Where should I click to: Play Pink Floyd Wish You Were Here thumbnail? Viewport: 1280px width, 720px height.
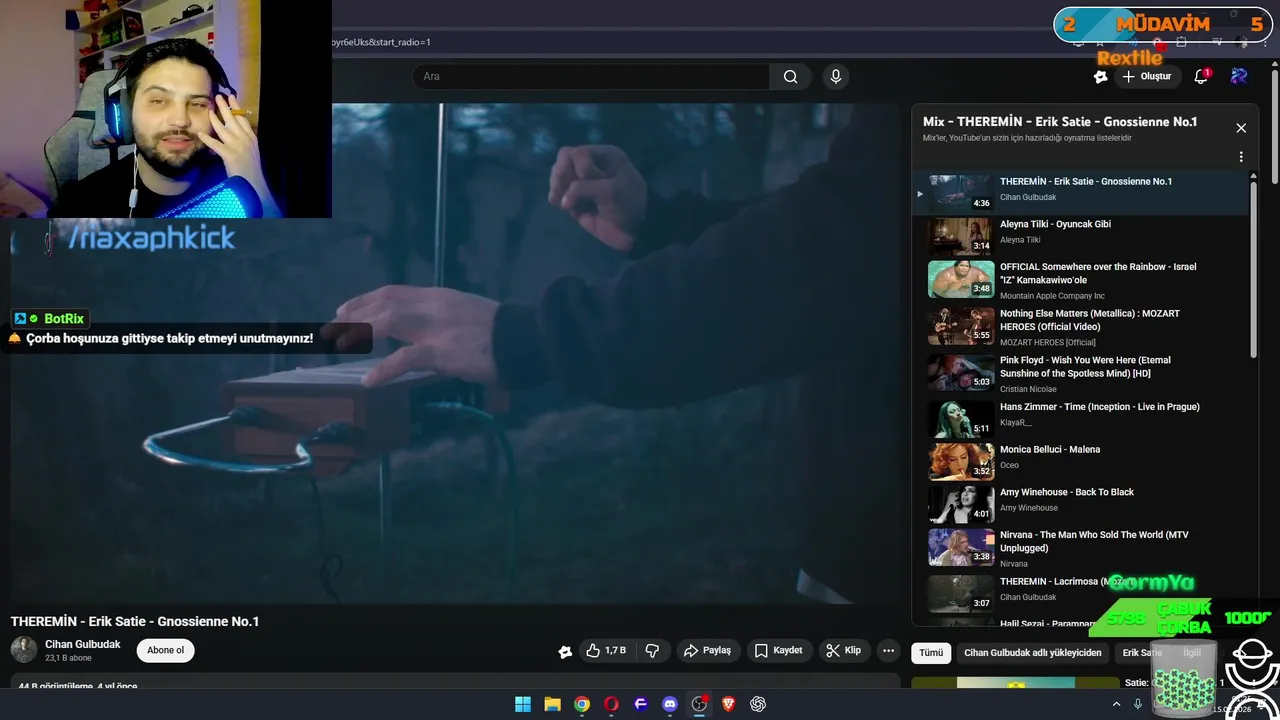tap(961, 373)
